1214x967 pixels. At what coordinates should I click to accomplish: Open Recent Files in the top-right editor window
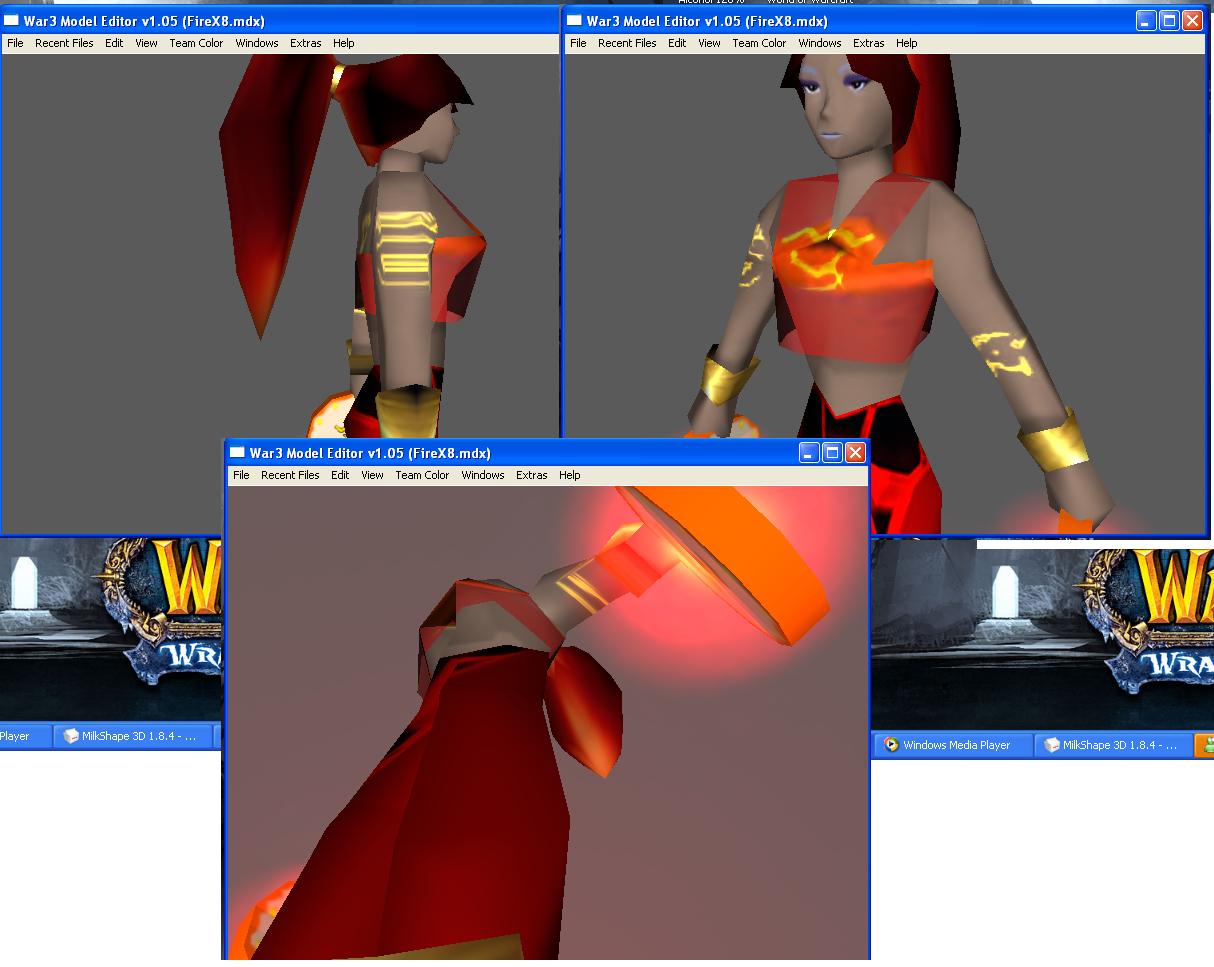click(627, 43)
